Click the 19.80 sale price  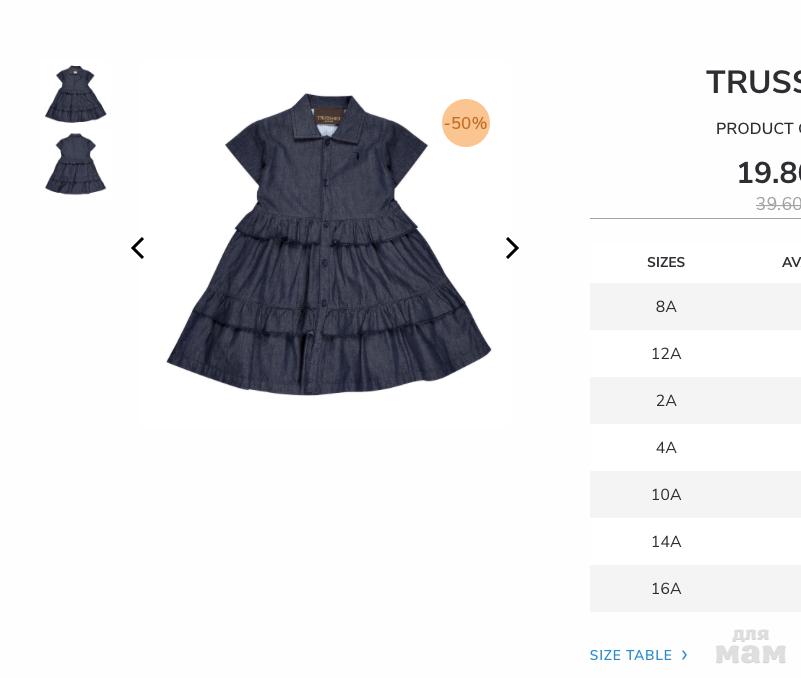769,173
